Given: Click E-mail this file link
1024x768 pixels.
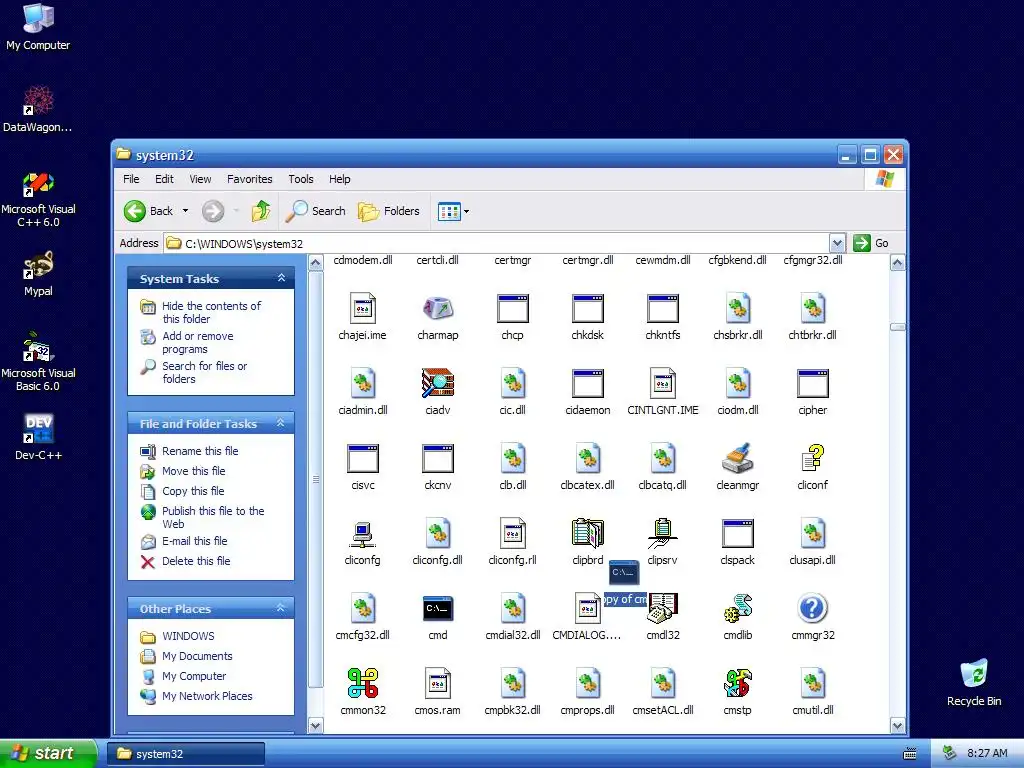Looking at the screenshot, I should pyautogui.click(x=195, y=541).
